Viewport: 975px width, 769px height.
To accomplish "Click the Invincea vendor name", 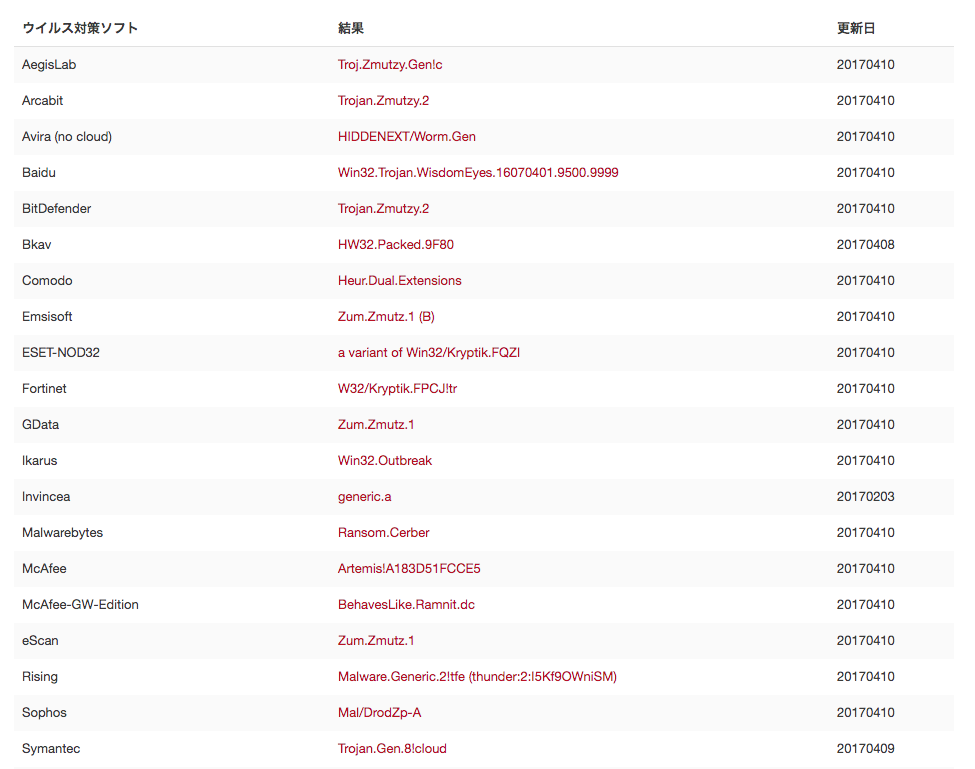I will click(46, 497).
